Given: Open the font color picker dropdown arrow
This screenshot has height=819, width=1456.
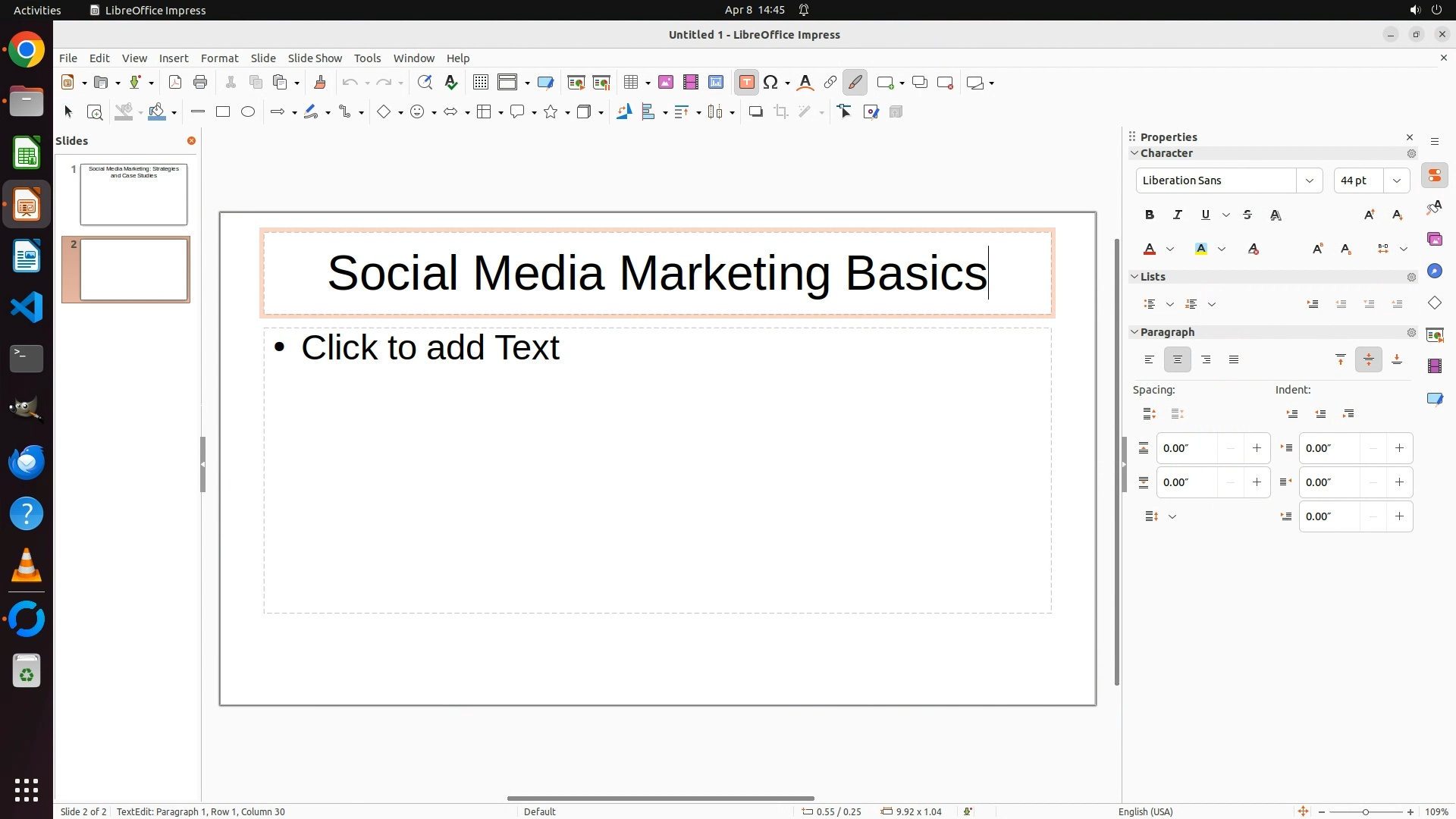Looking at the screenshot, I should click(x=1170, y=249).
